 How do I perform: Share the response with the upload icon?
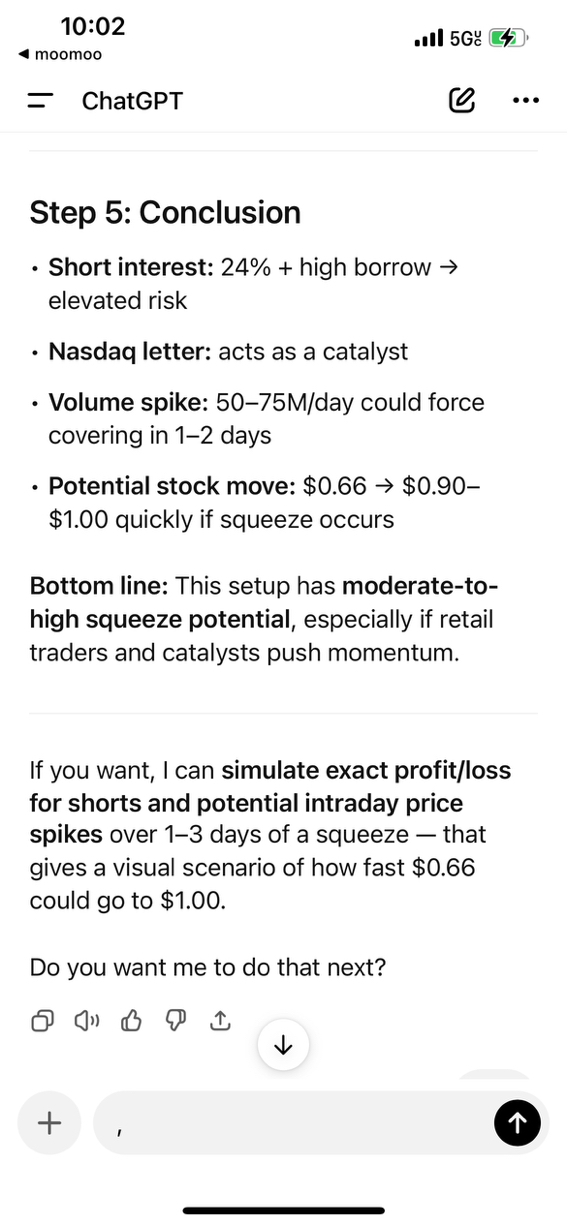[x=220, y=1020]
